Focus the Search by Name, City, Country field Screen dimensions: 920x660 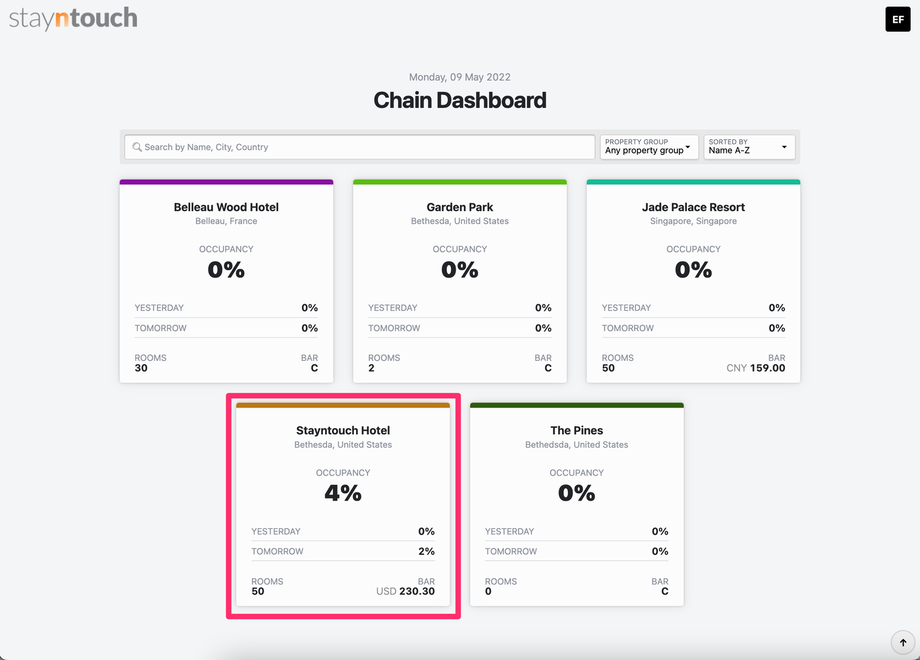coord(360,147)
